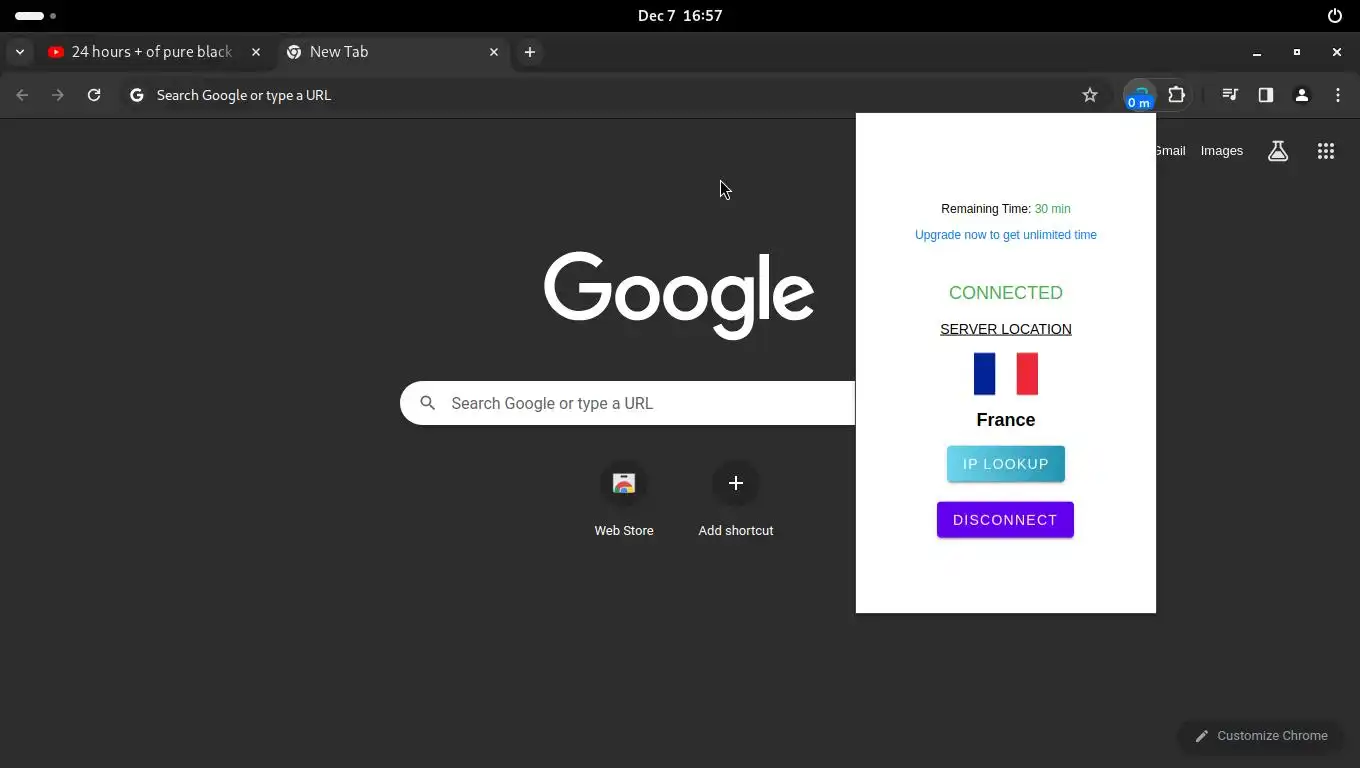Click the CONNECTED status text
Viewport: 1360px width, 768px height.
click(x=1006, y=293)
